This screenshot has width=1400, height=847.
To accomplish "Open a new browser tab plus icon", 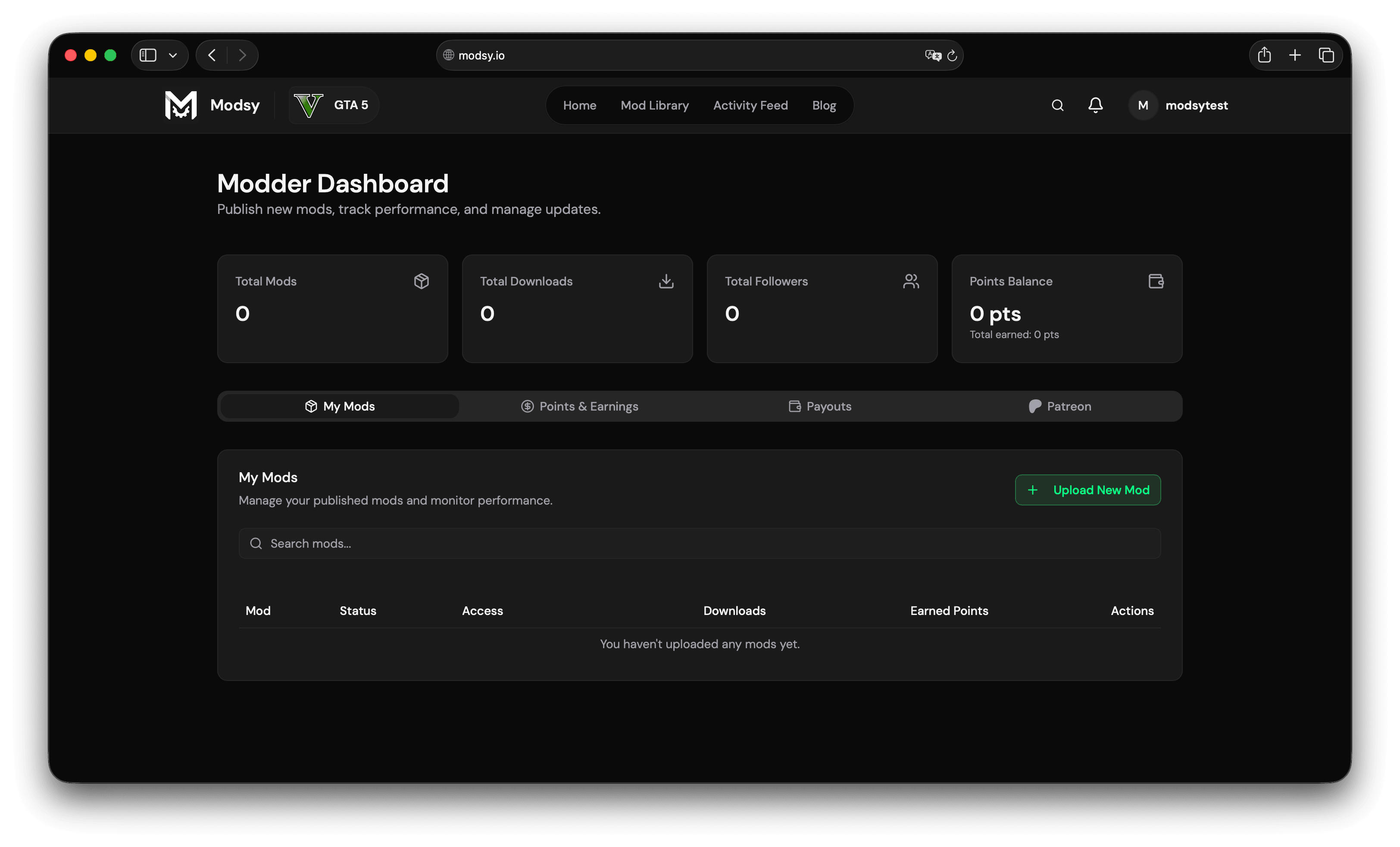I will tap(1295, 55).
